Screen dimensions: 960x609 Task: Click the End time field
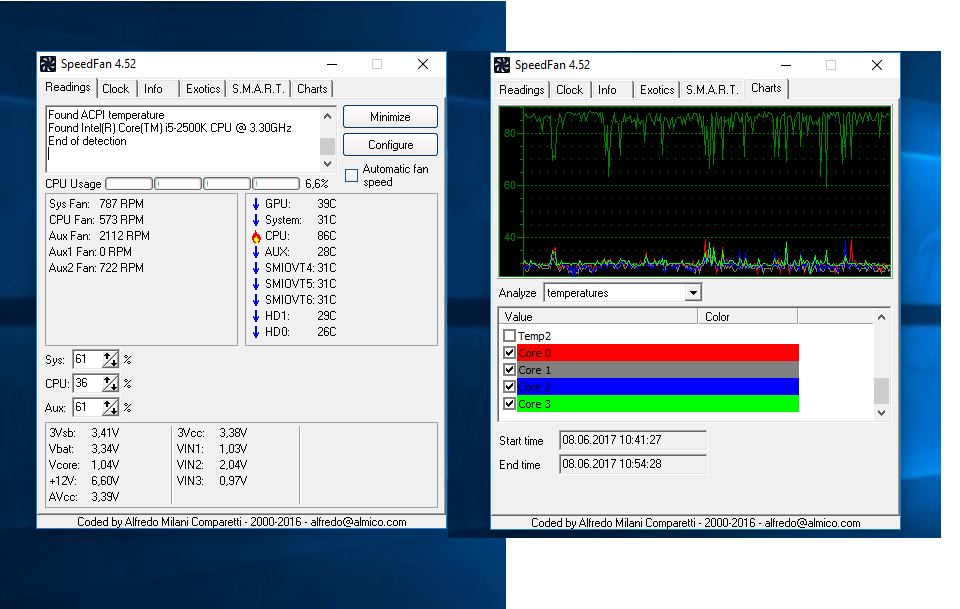coord(633,464)
